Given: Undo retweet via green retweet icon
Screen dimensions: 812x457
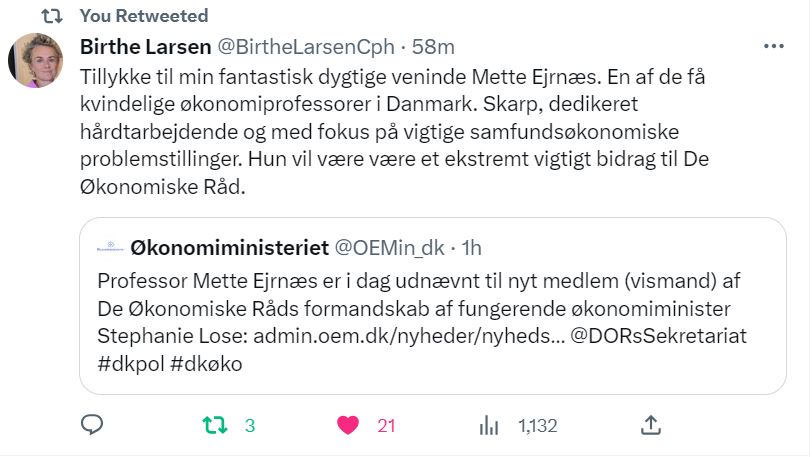Looking at the screenshot, I should [215, 425].
